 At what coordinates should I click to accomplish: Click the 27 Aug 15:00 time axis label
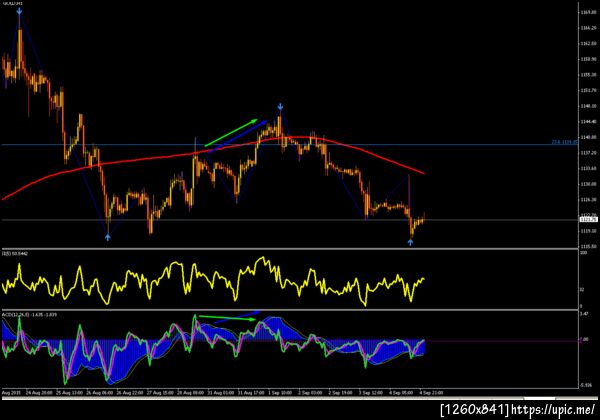[160, 393]
